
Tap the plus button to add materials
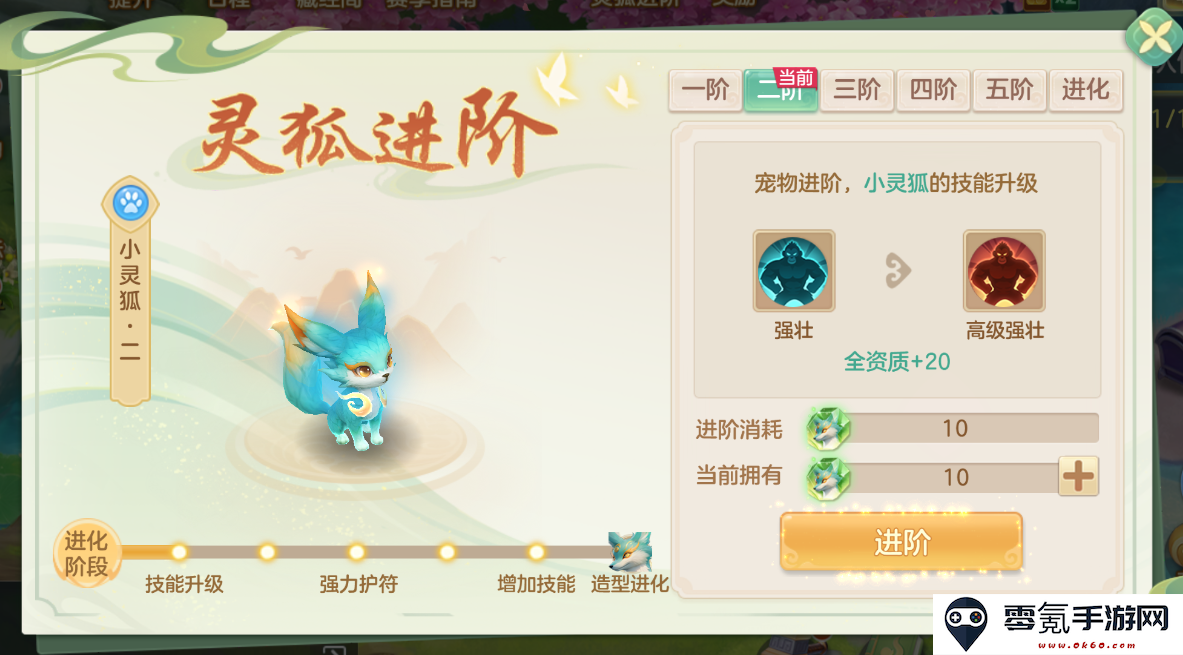[x=1078, y=476]
